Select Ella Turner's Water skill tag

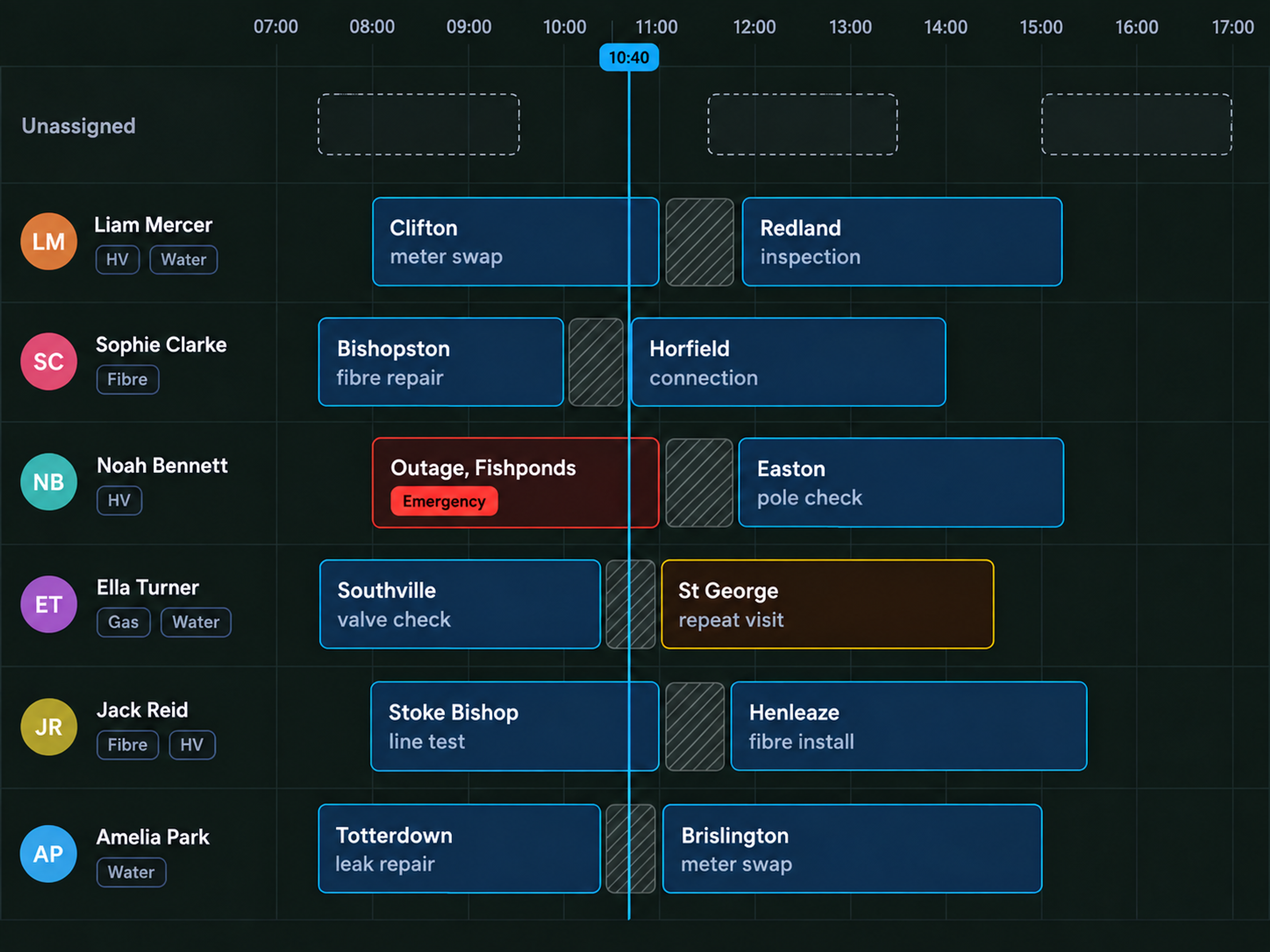tap(196, 622)
